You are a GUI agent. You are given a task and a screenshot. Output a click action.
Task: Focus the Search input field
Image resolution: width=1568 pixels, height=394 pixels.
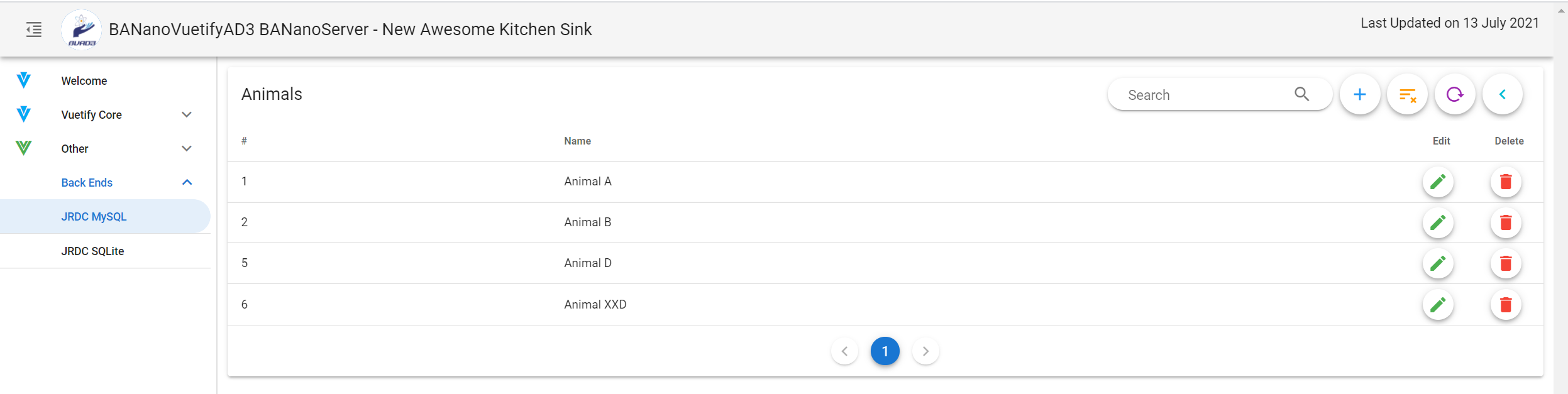point(1207,95)
